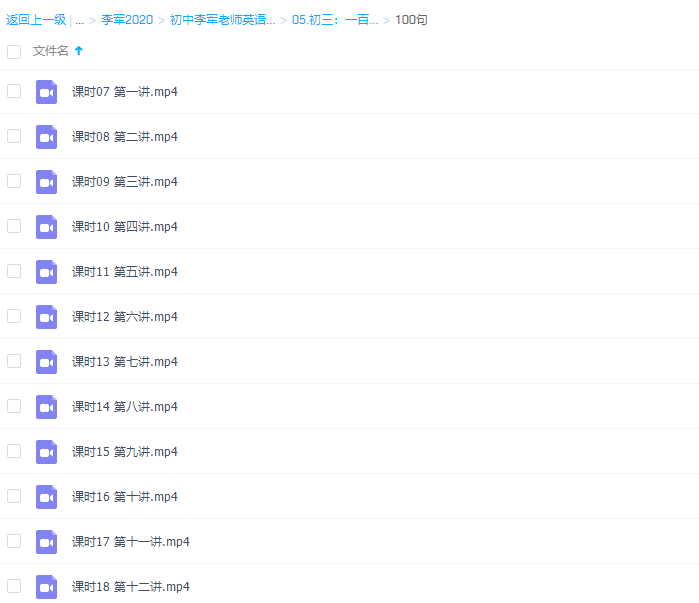This screenshot has width=699, height=603.
Task: Select checkbox for 课时10 第四讲.mp4
Action: tap(14, 226)
